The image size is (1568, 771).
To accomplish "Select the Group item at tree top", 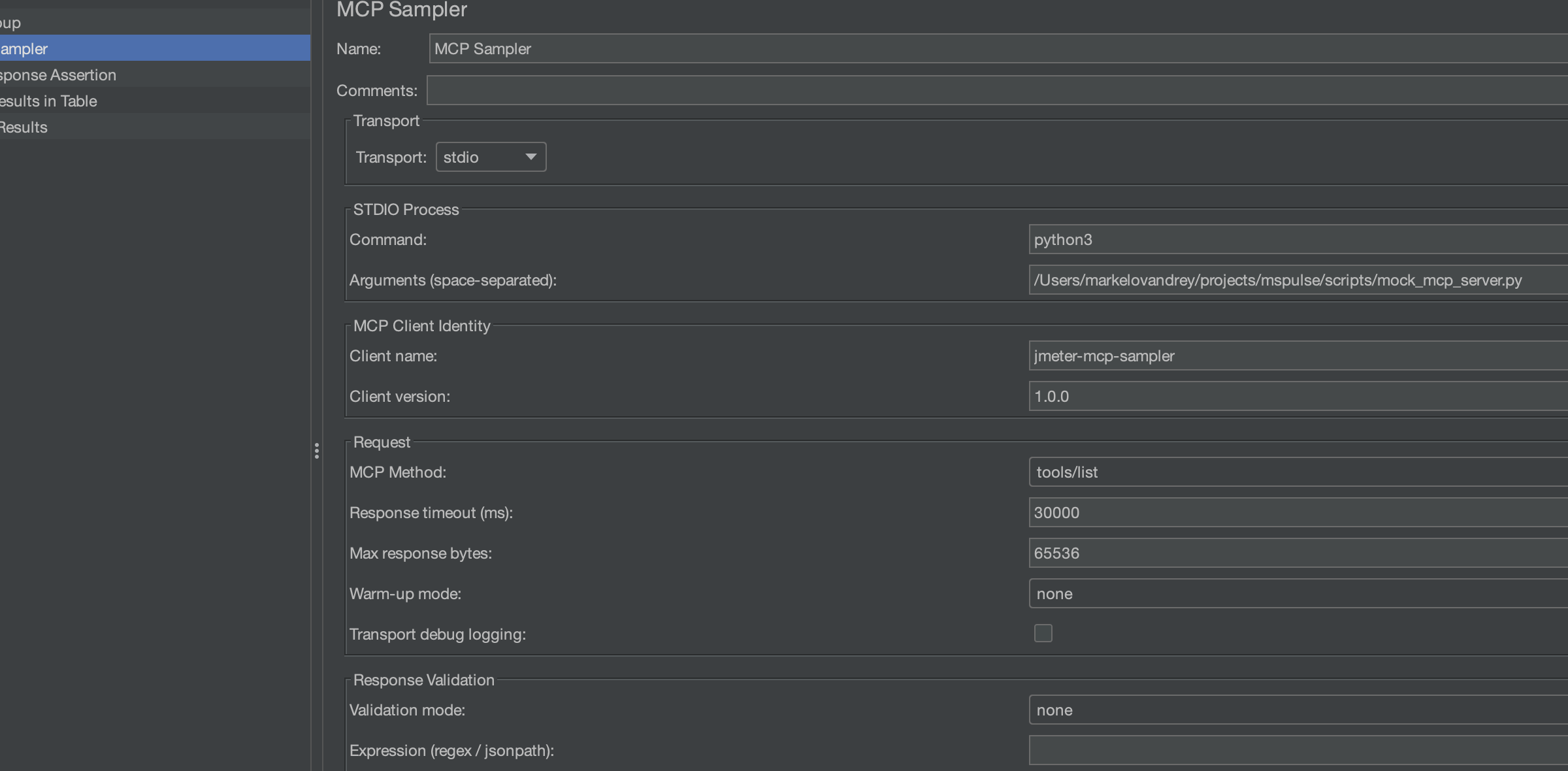I will point(10,23).
